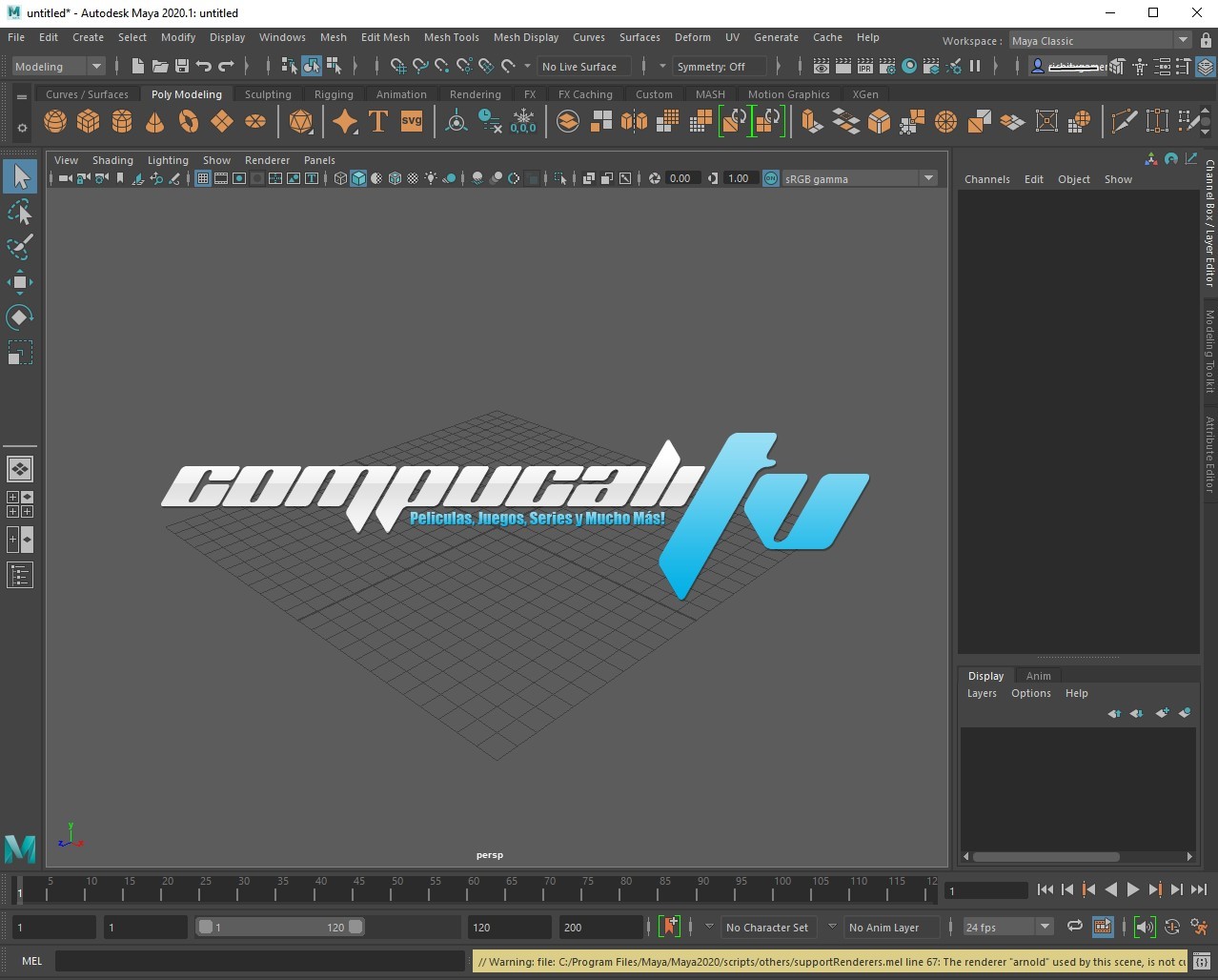Click MEL command language label

(x=32, y=961)
